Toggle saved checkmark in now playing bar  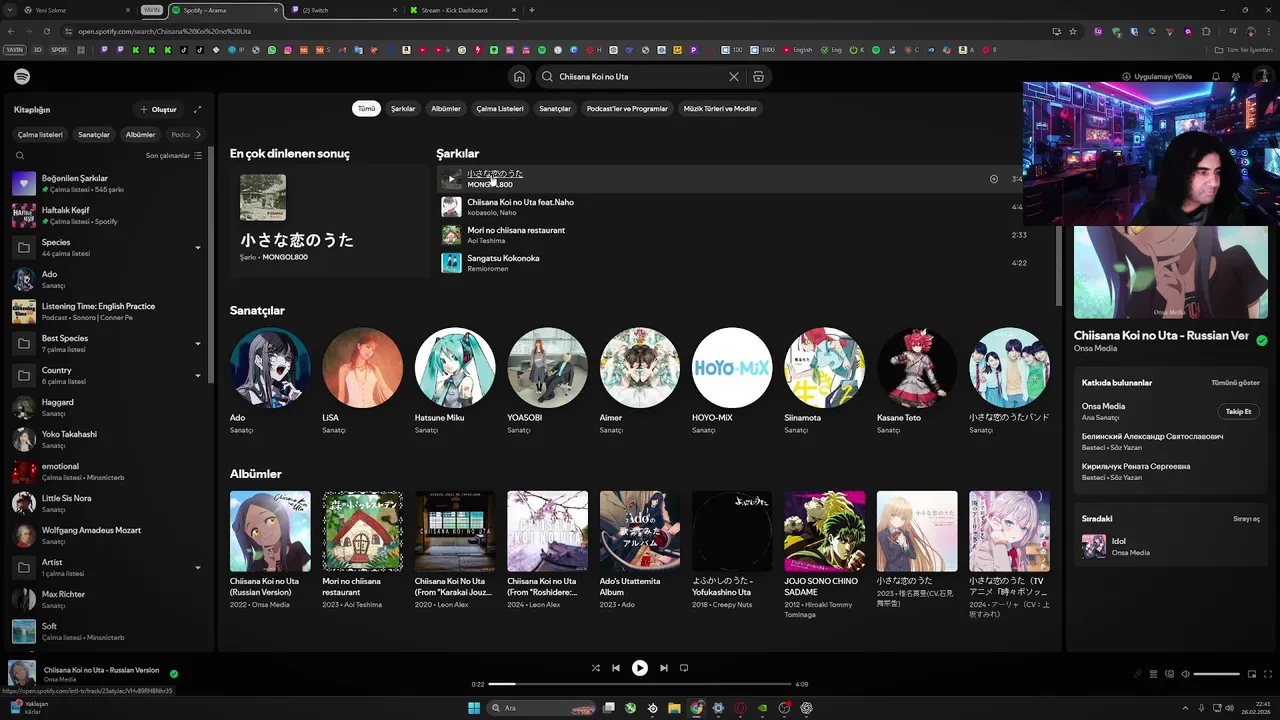coord(174,674)
